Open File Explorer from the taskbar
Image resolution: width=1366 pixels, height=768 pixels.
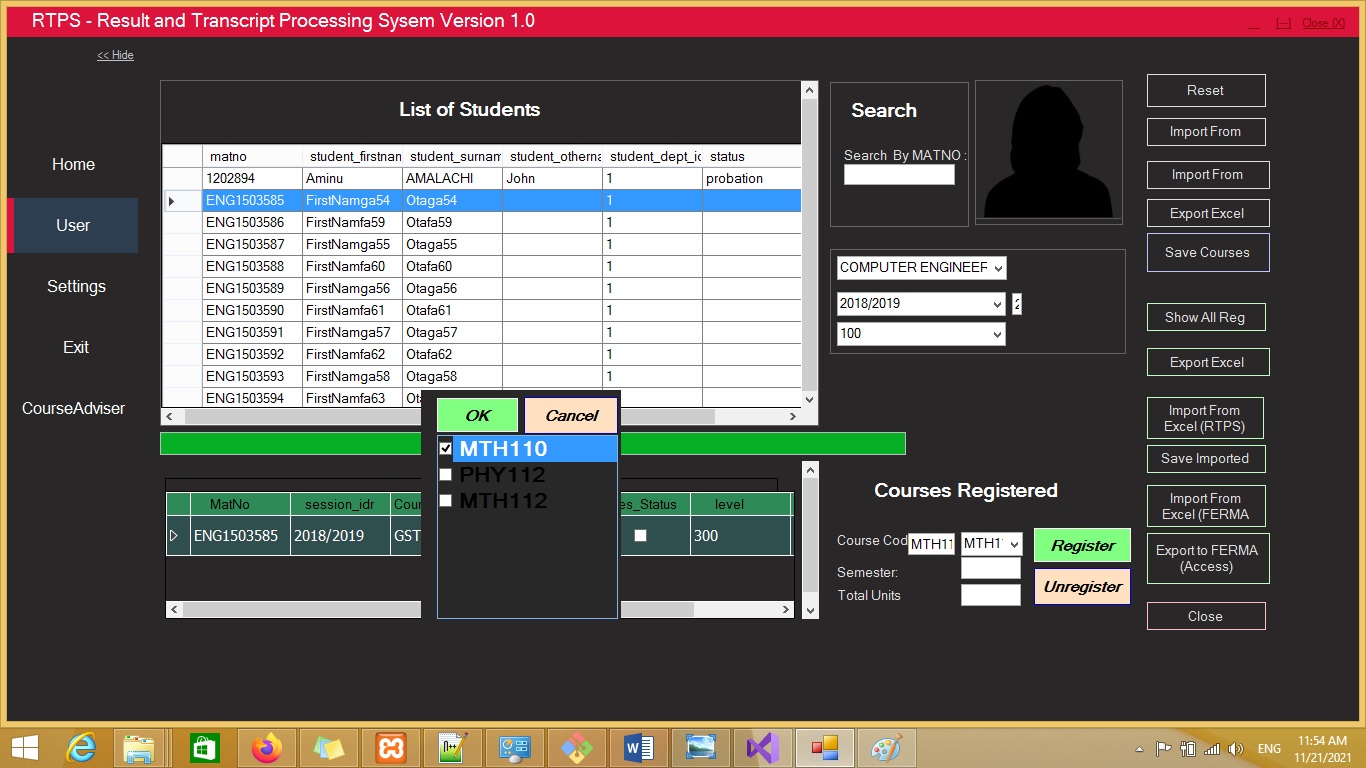141,748
